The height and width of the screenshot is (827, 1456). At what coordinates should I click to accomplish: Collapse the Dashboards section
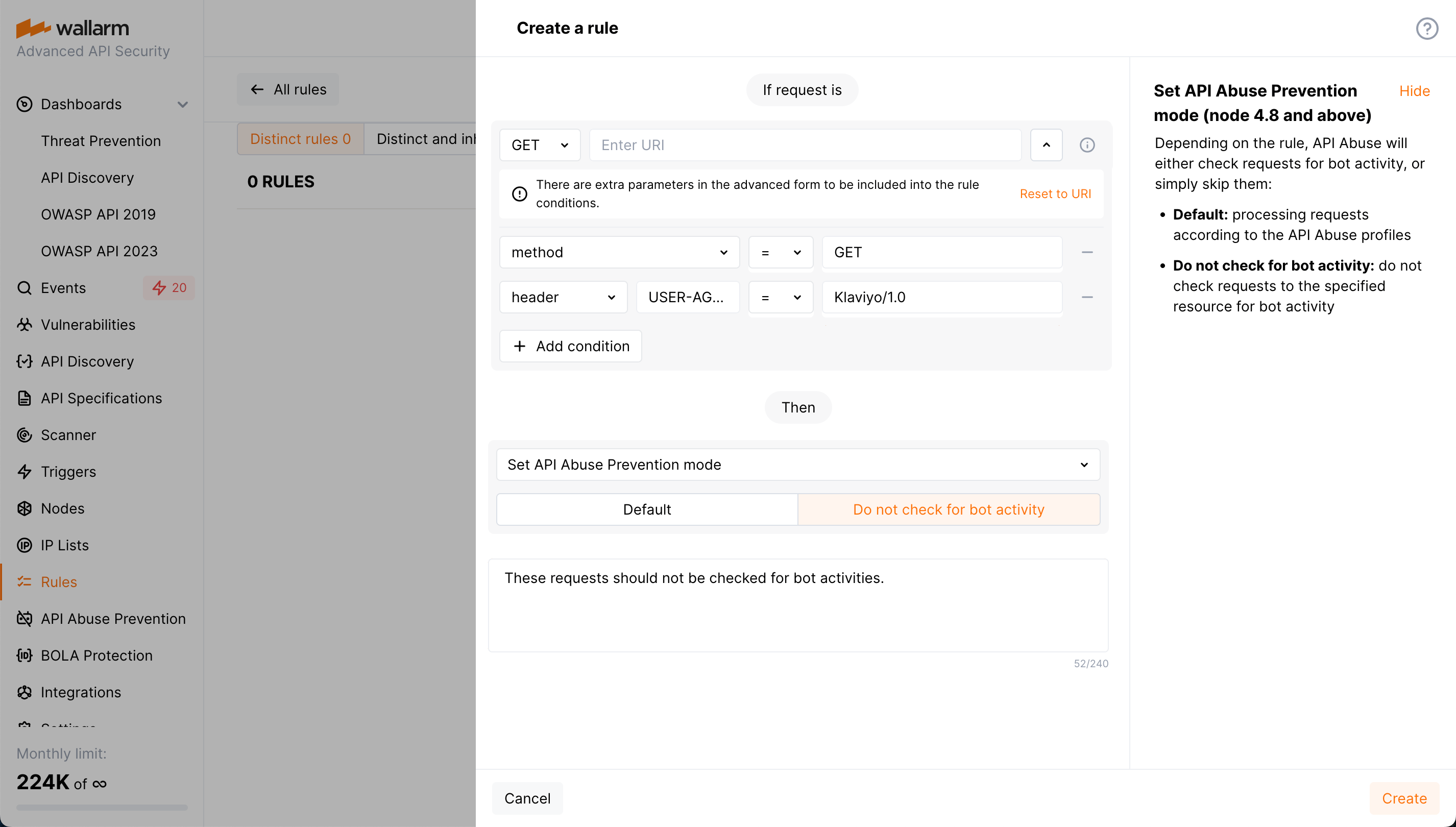pos(182,105)
